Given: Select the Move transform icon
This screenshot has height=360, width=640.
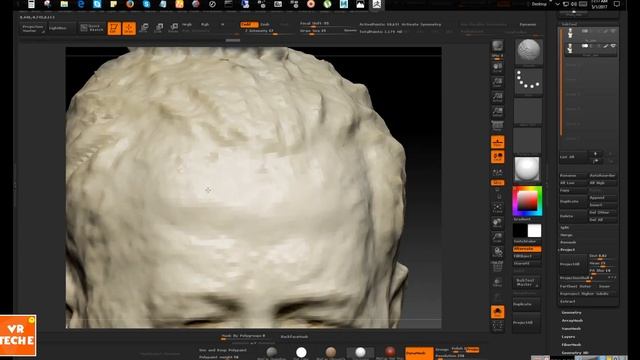Looking at the screenshot, I should pyautogui.click(x=144, y=28).
